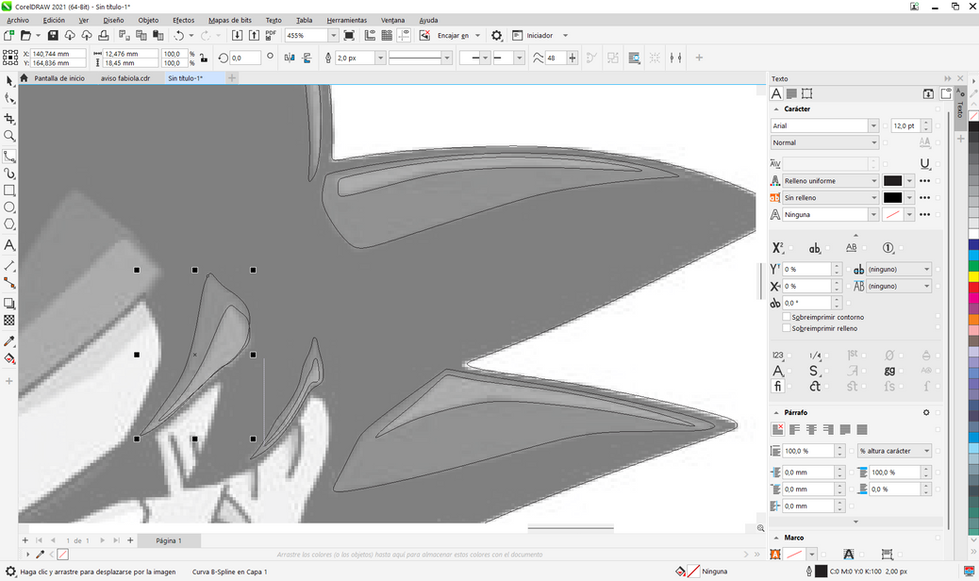This screenshot has height=581, width=979.
Task: Select the Ellipse tool
Action: [9, 207]
